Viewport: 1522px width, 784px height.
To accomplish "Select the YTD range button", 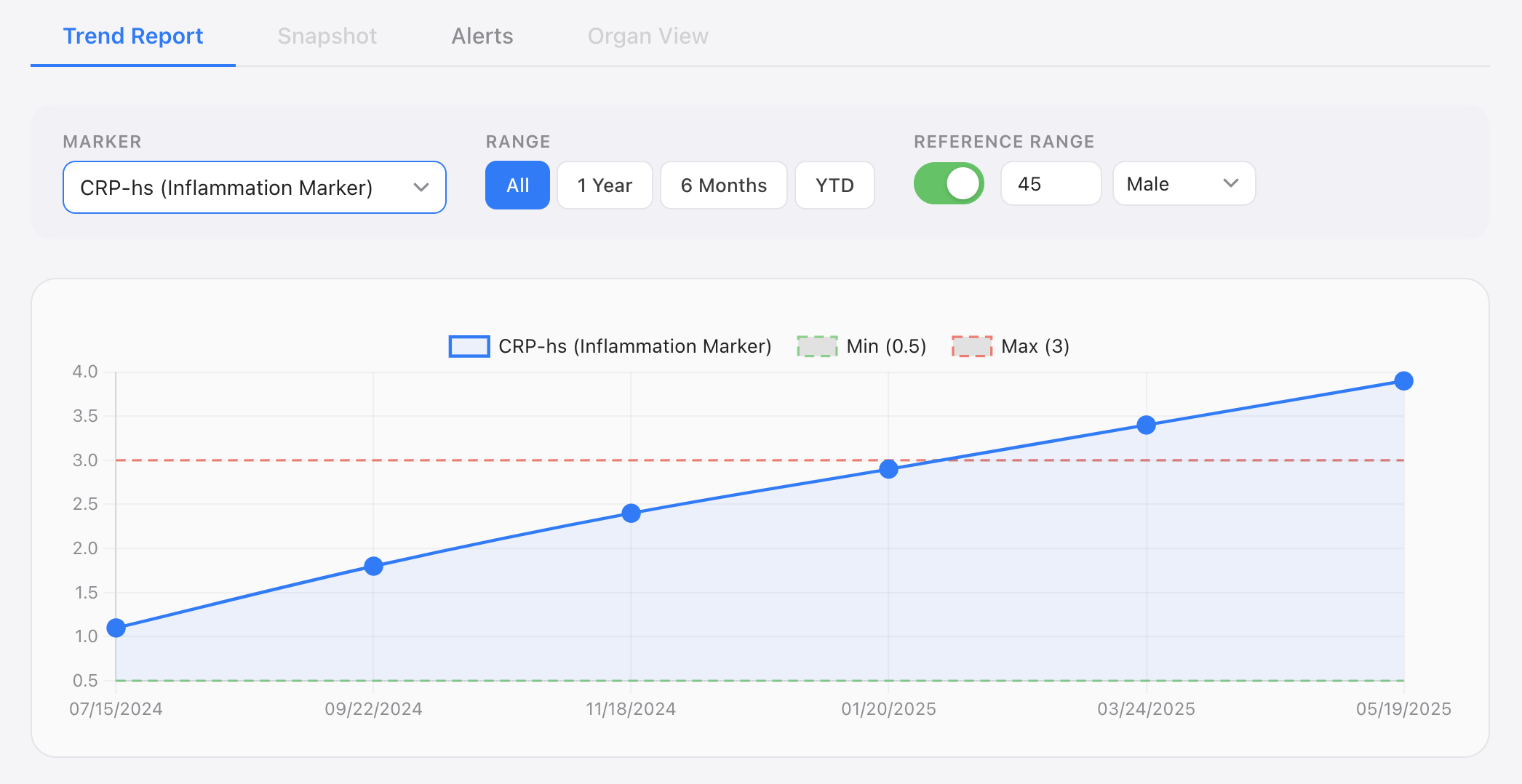I will click(834, 185).
